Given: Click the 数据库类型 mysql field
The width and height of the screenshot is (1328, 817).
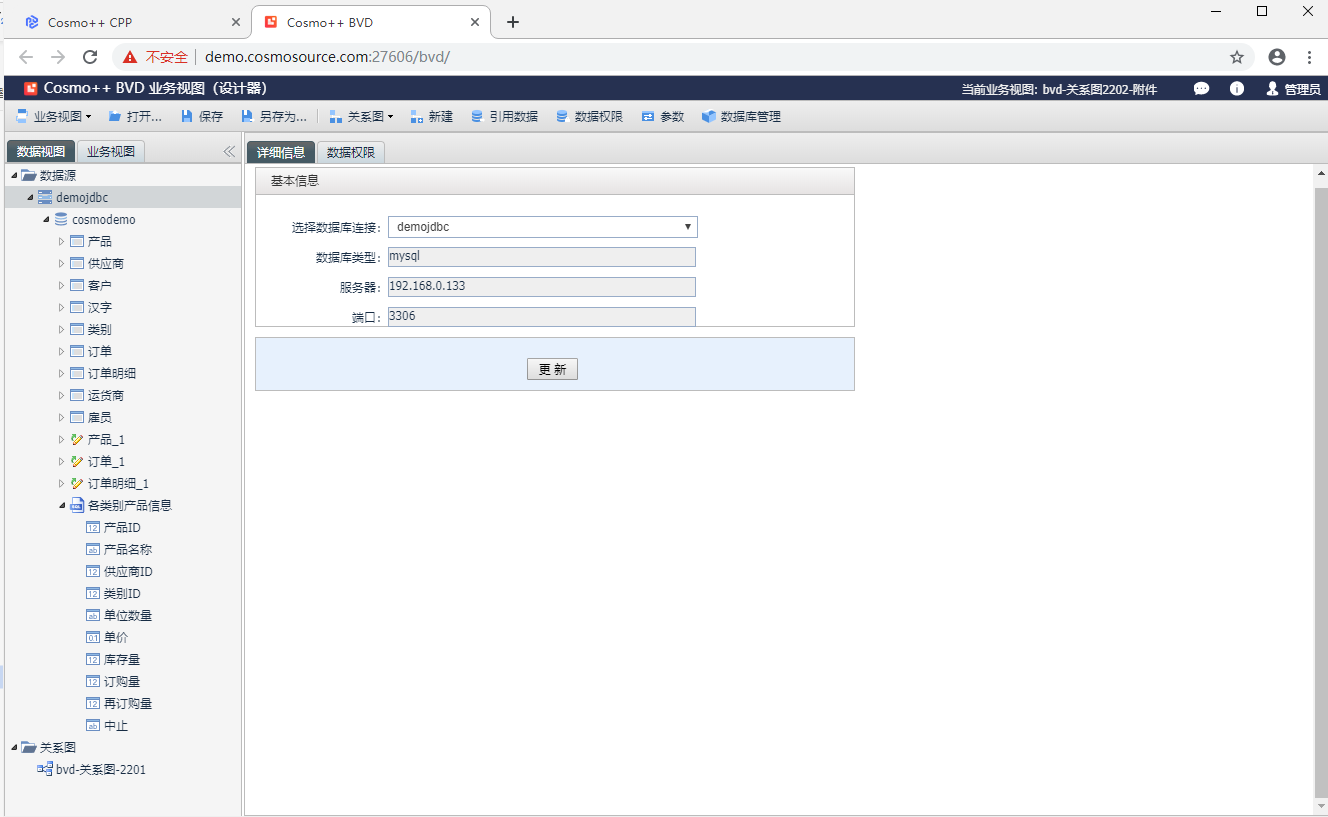Looking at the screenshot, I should click(x=542, y=257).
